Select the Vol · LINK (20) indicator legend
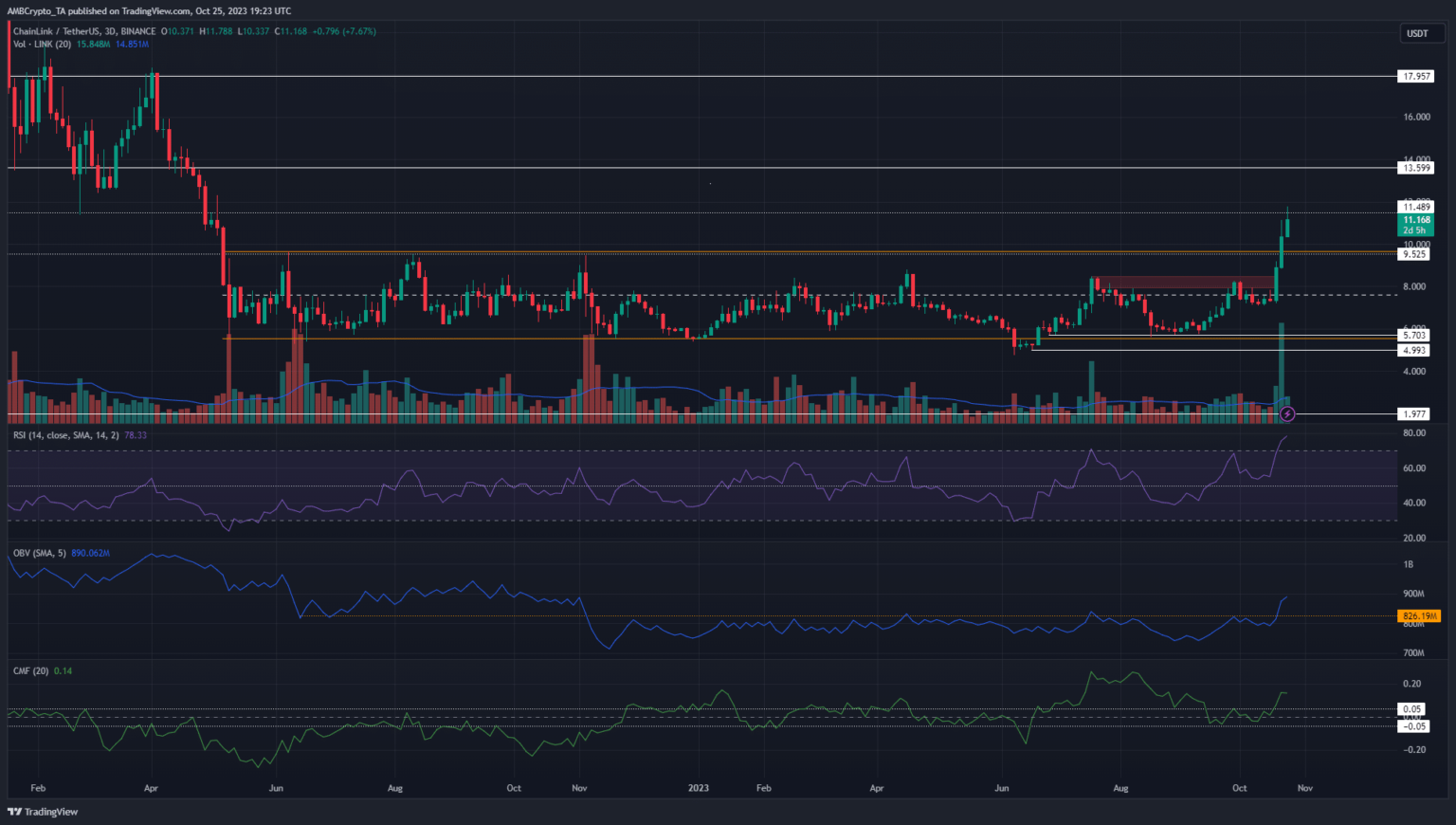Viewport: 1456px width, 825px height. 43,45
